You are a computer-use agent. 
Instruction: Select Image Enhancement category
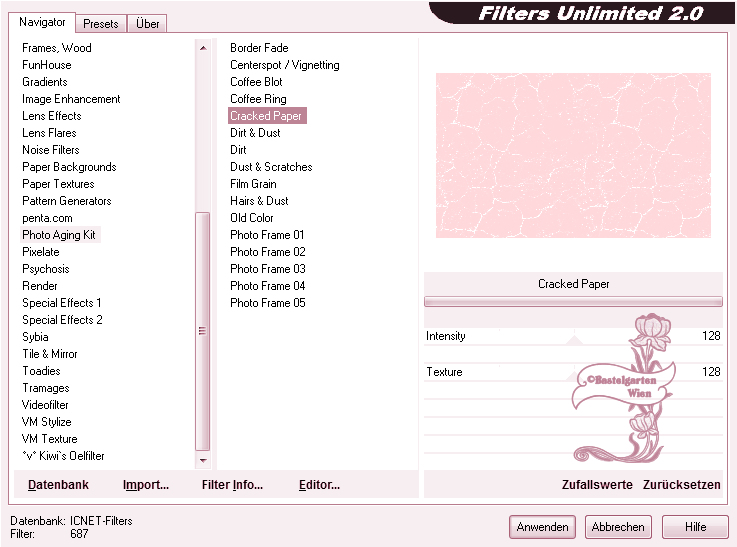pyautogui.click(x=71, y=99)
